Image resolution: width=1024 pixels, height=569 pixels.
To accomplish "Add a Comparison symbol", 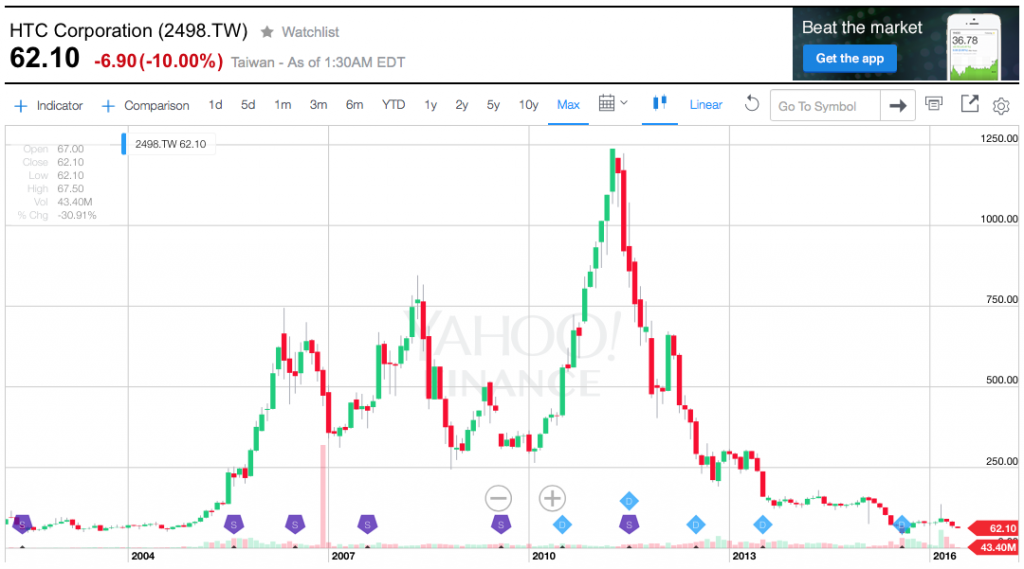I will (x=146, y=106).
